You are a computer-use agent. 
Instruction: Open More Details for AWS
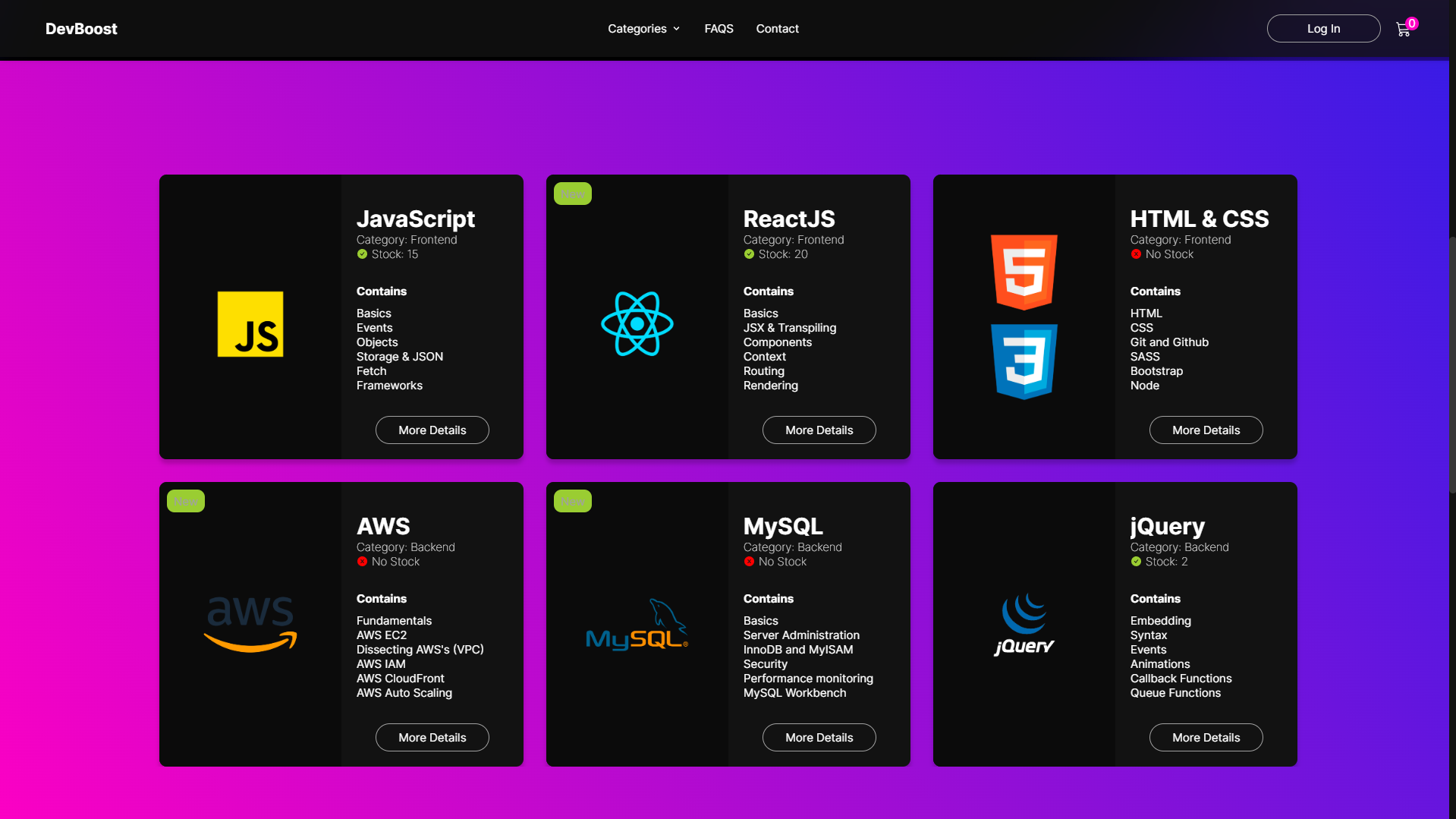[432, 738]
